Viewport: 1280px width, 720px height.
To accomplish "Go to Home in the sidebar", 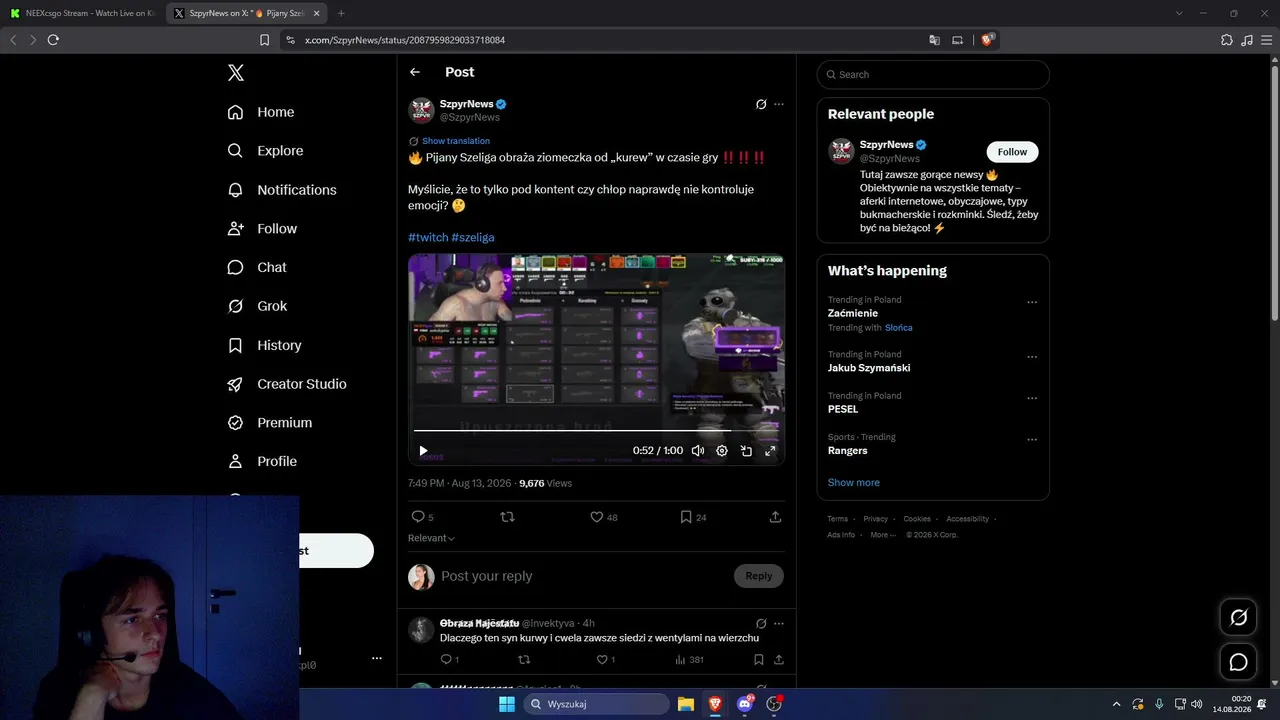I will coord(262,112).
